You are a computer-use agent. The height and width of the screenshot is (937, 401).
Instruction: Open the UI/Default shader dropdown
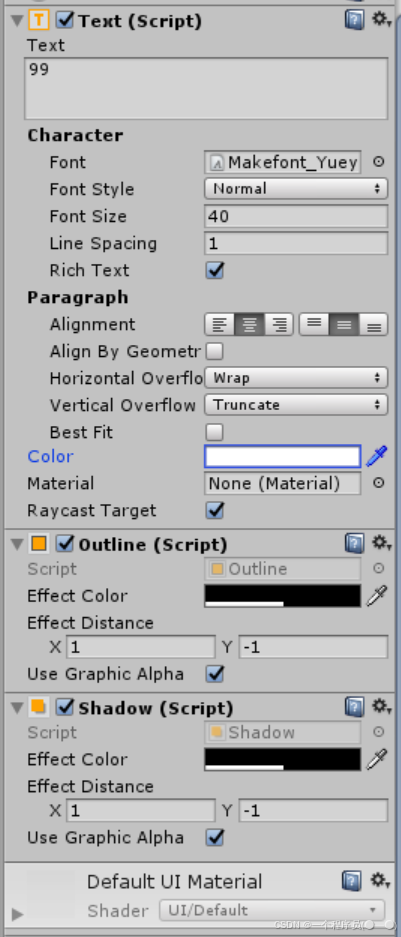click(x=272, y=911)
